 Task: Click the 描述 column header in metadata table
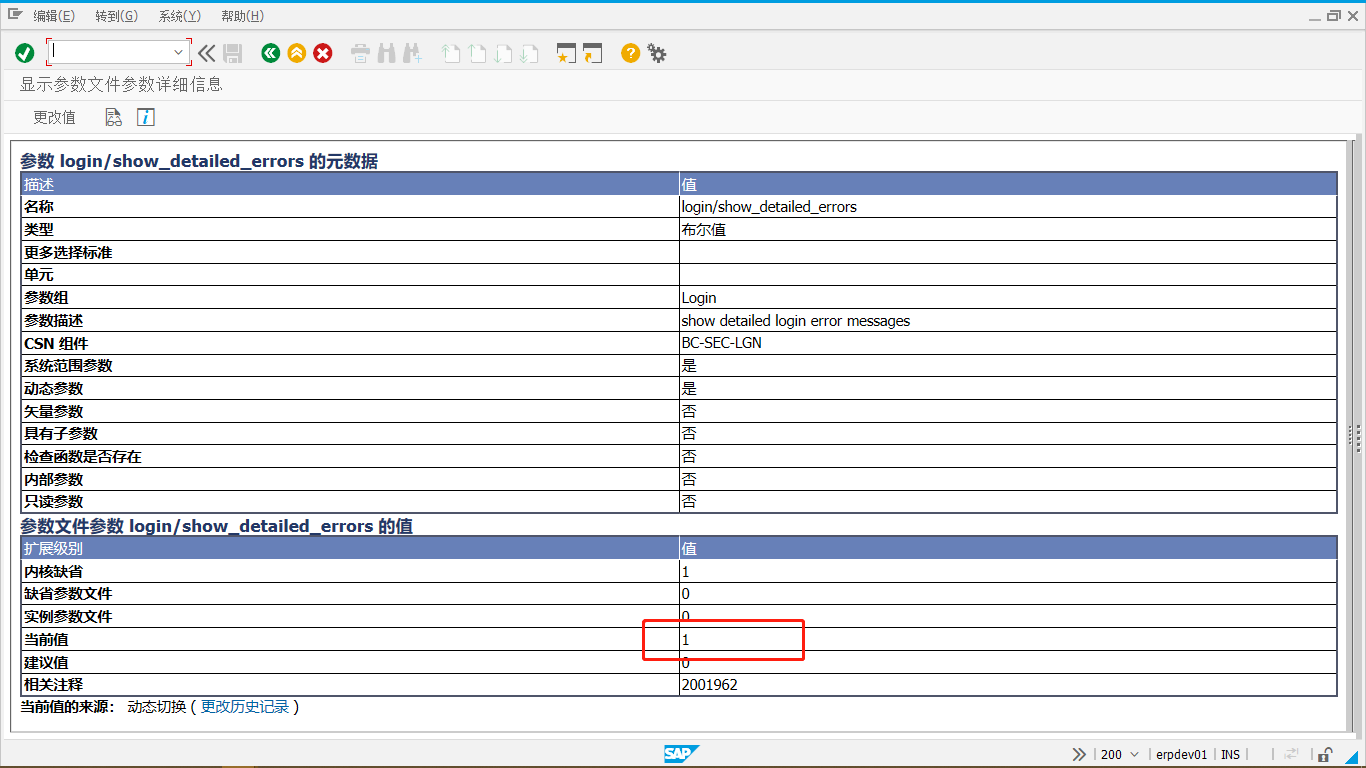[349, 184]
